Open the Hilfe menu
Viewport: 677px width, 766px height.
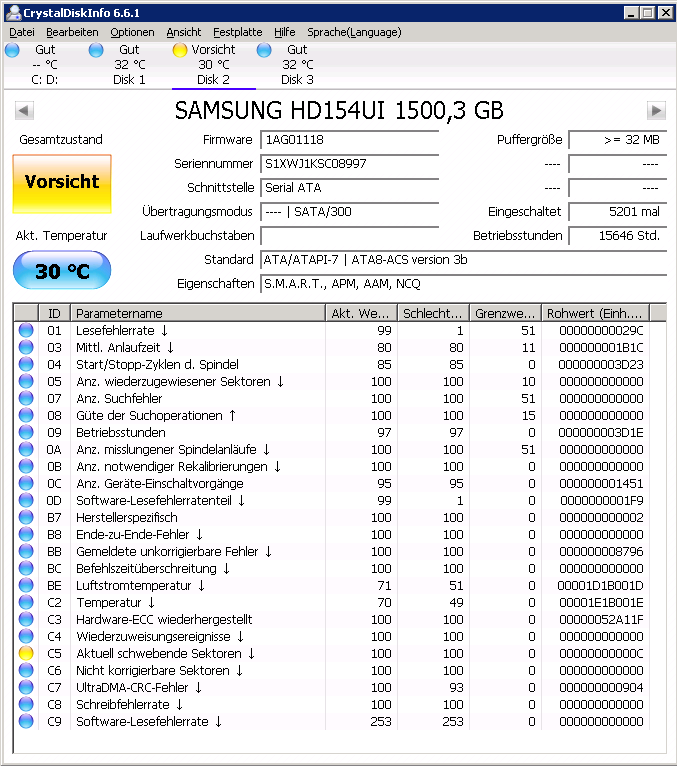285,32
